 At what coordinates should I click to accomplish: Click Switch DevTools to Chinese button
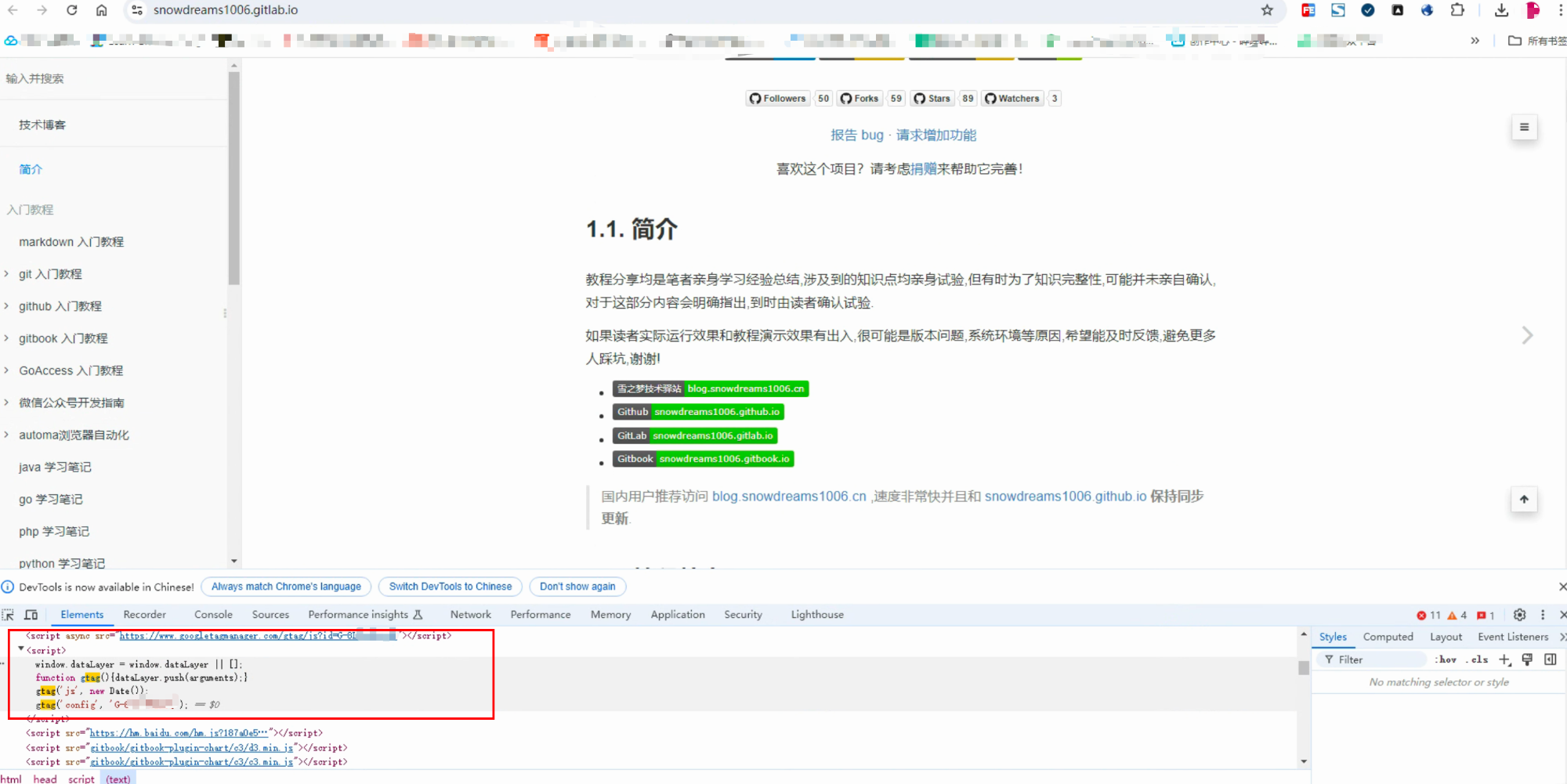(x=450, y=587)
